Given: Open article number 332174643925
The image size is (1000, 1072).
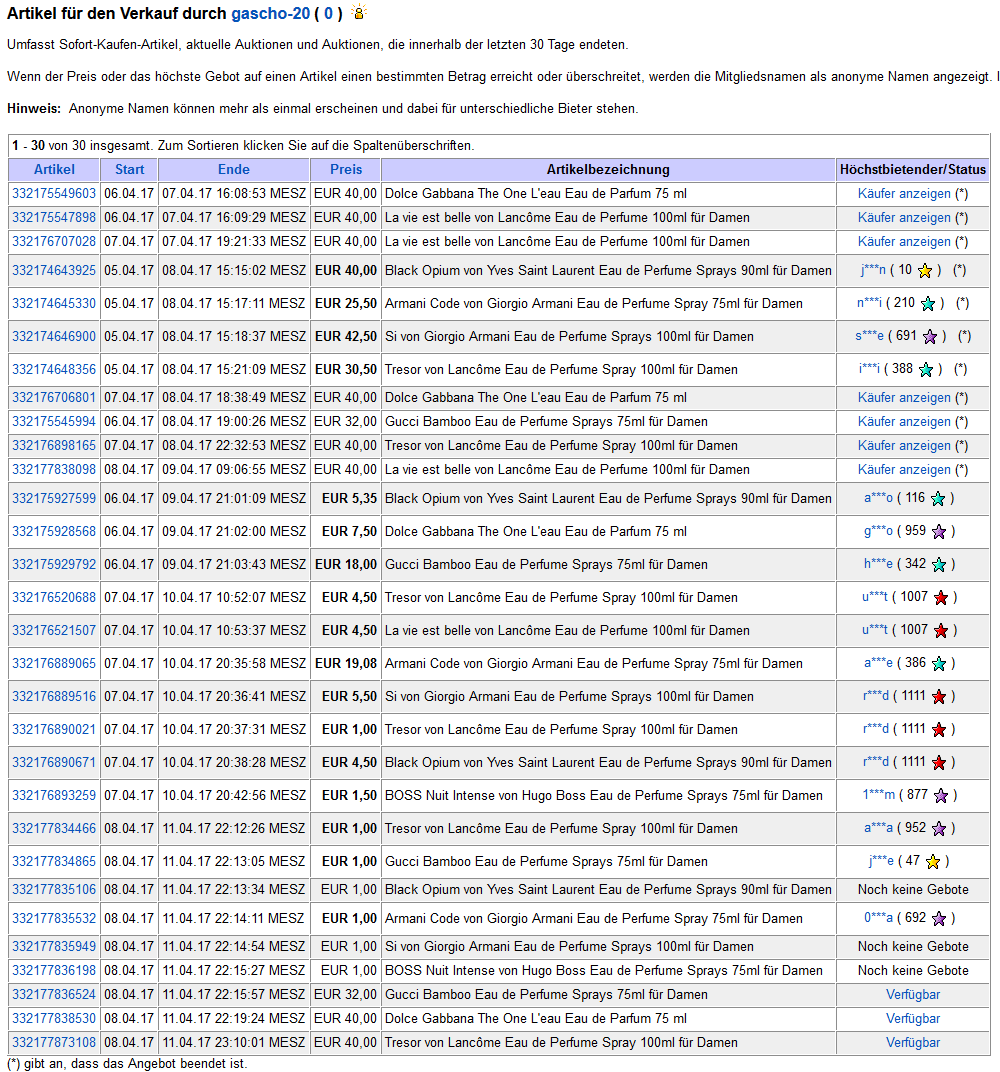Looking at the screenshot, I should point(54,271).
